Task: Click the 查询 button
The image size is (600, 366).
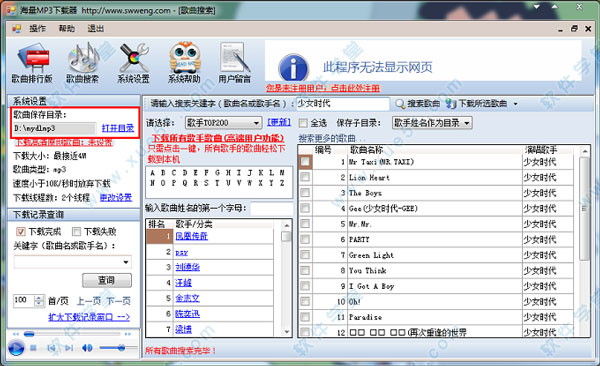Action: 107,280
